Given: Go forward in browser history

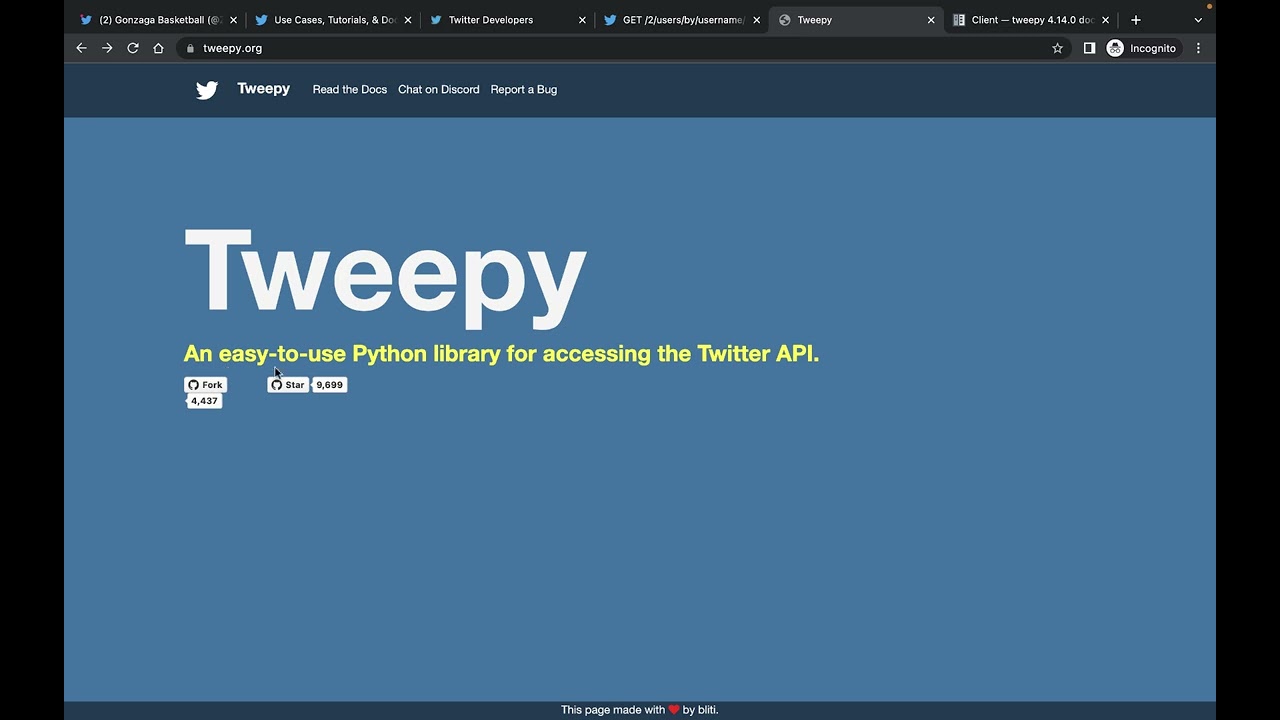Looking at the screenshot, I should pyautogui.click(x=107, y=48).
